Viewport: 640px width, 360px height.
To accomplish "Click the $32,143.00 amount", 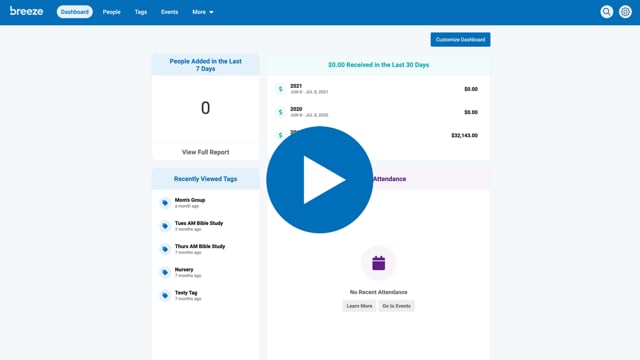I will (464, 136).
